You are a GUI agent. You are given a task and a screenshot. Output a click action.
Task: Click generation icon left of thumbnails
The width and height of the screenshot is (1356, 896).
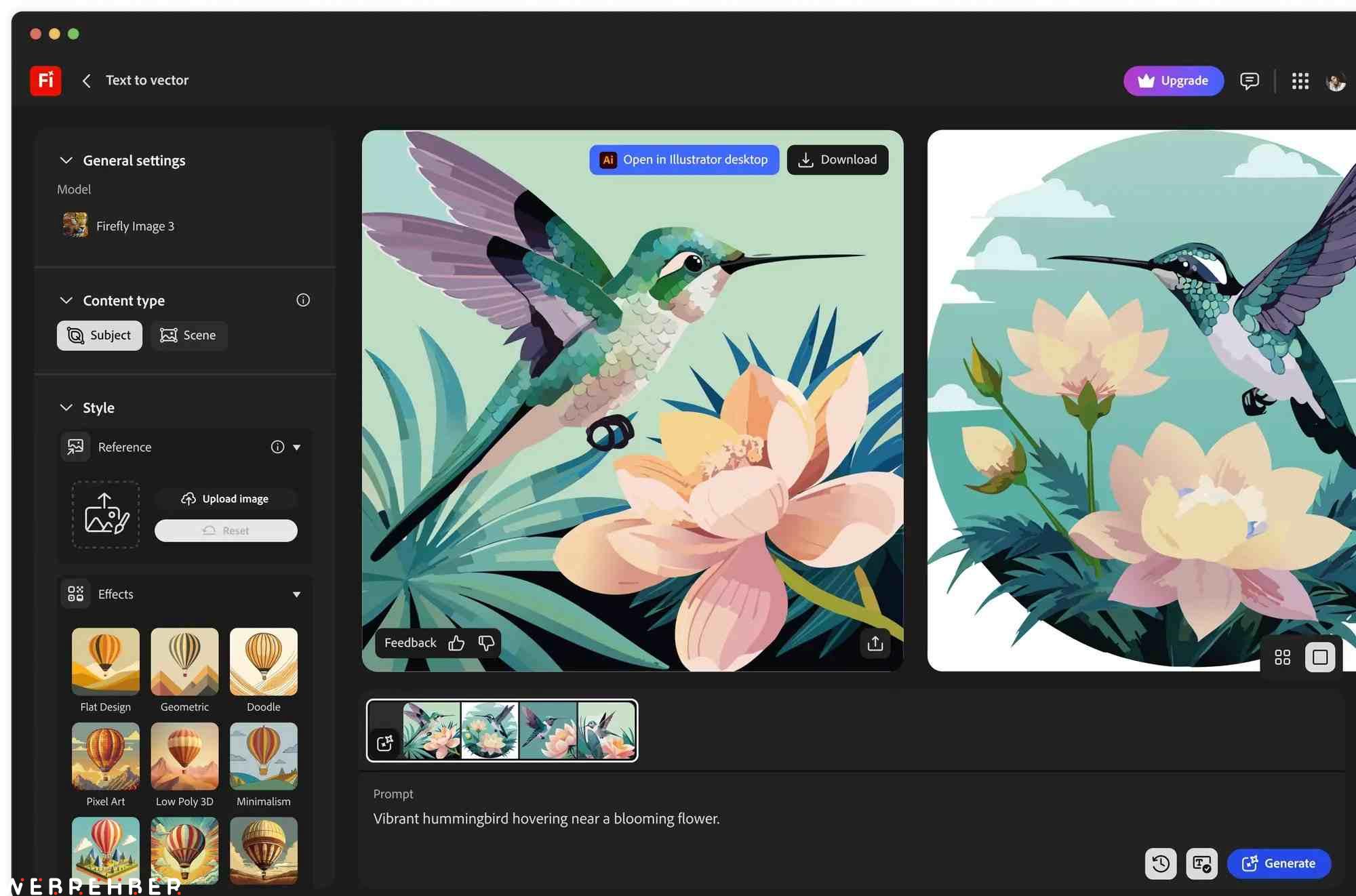[x=384, y=743]
